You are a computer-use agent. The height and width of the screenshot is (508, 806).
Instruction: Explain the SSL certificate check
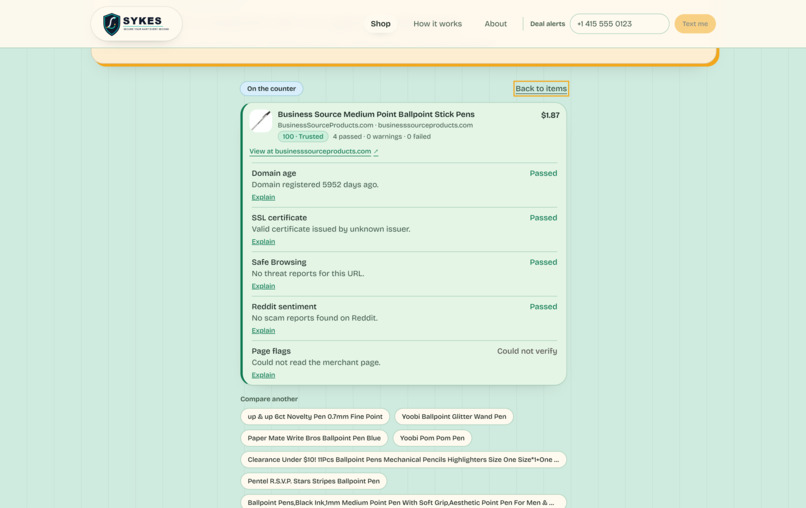263,242
